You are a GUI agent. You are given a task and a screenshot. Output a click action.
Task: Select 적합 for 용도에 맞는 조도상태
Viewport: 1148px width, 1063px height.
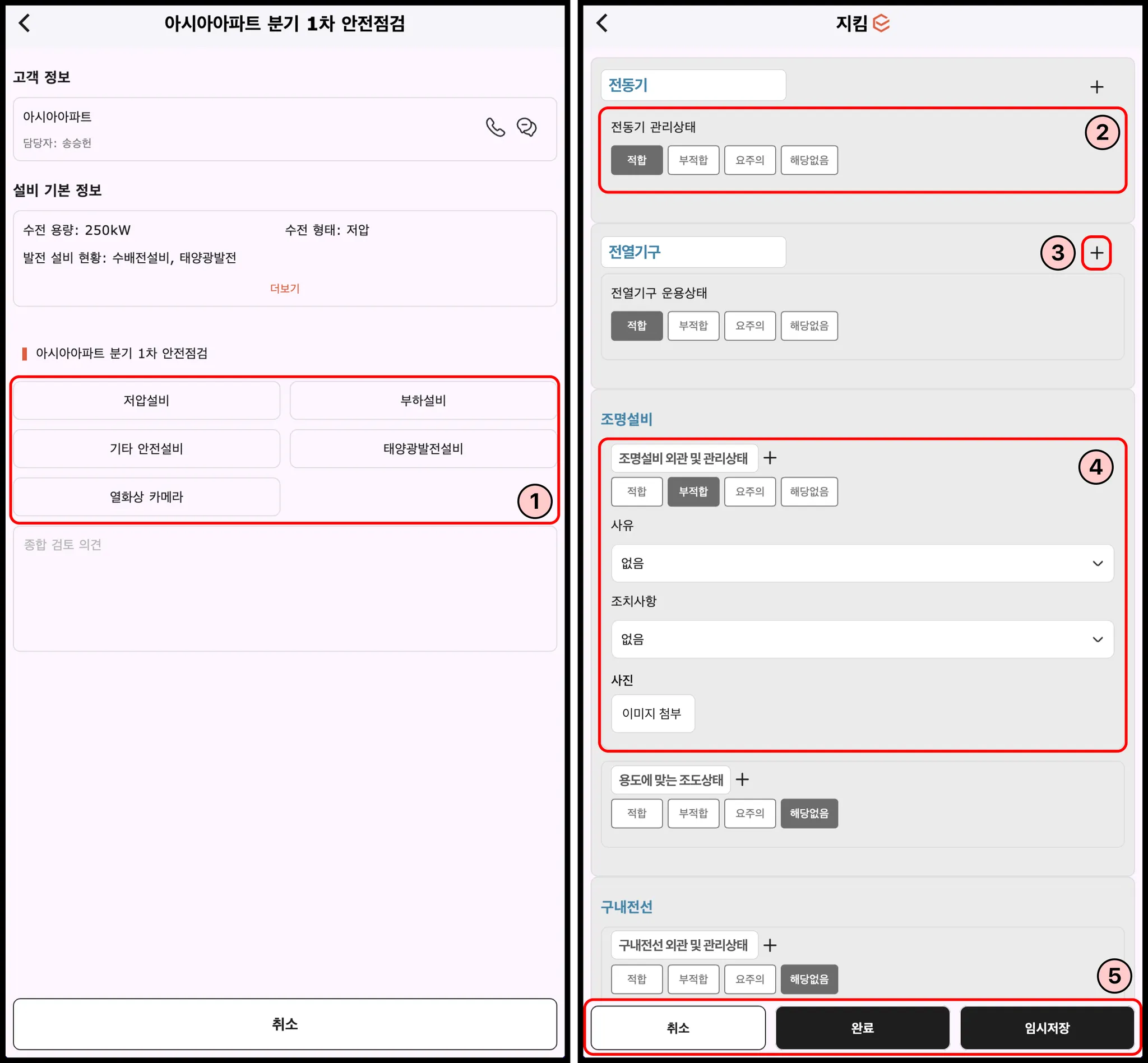(636, 813)
